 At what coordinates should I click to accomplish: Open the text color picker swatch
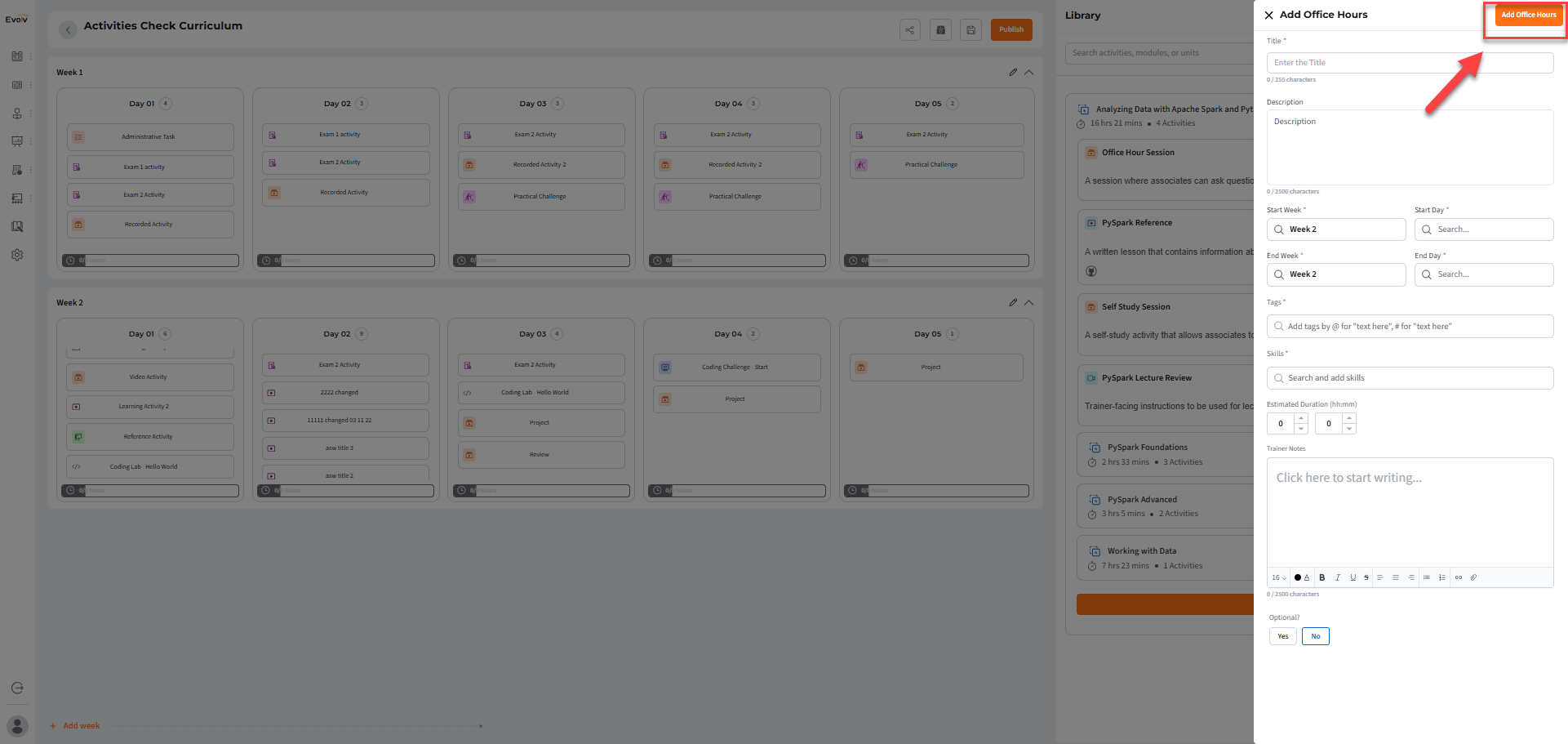[x=1298, y=577]
